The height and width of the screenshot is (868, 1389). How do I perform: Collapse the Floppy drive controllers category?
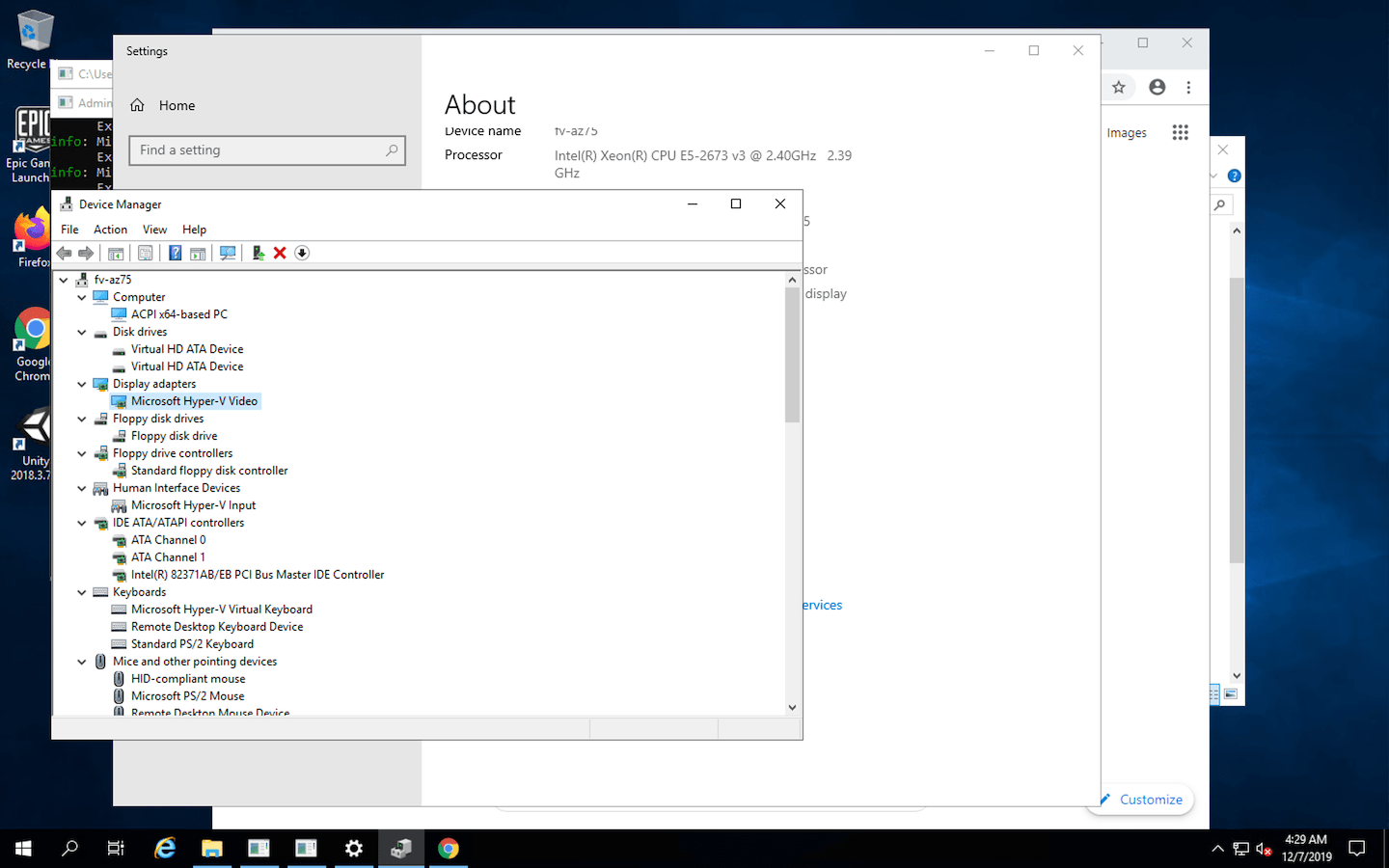pos(82,453)
